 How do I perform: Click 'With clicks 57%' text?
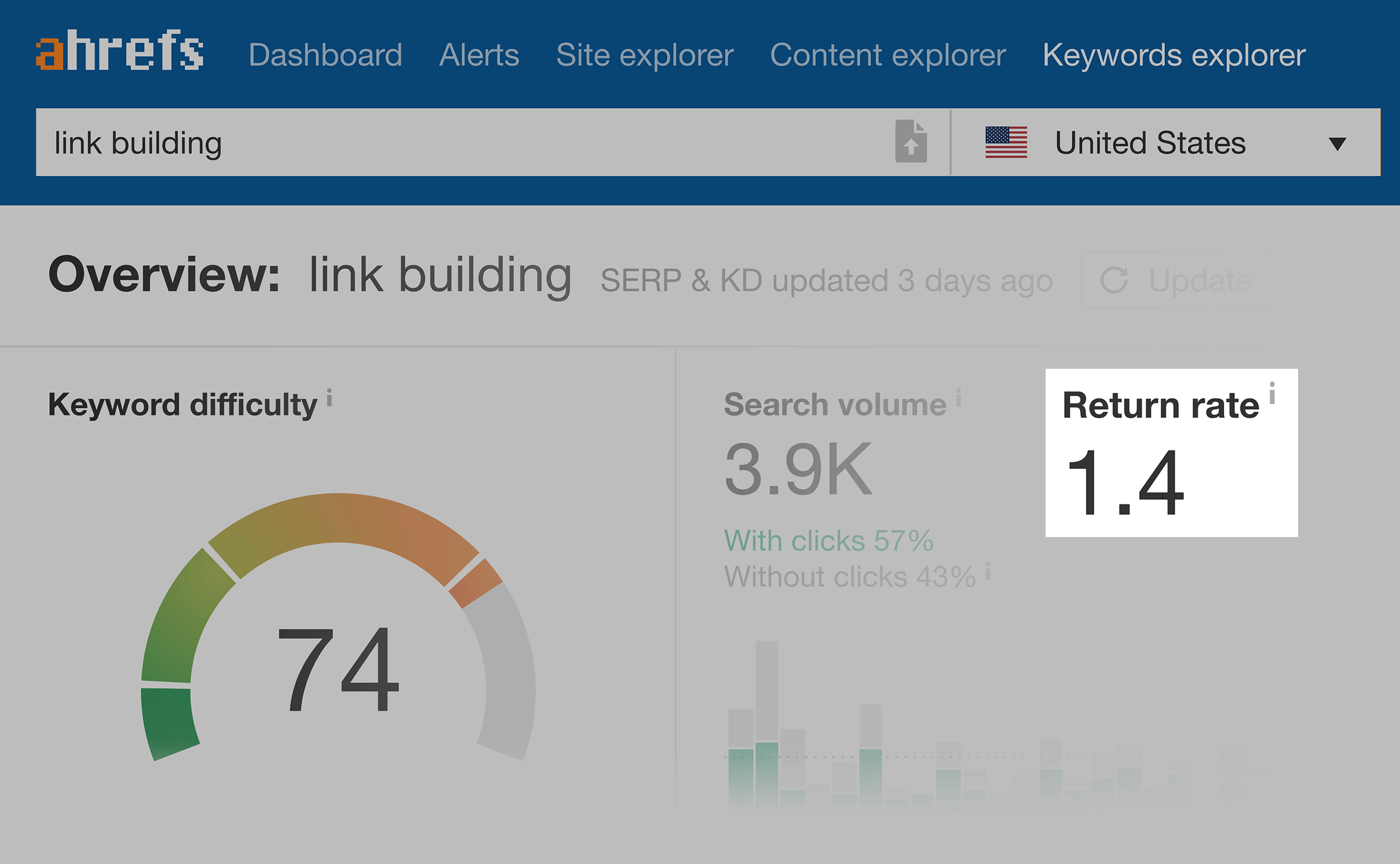(x=828, y=541)
